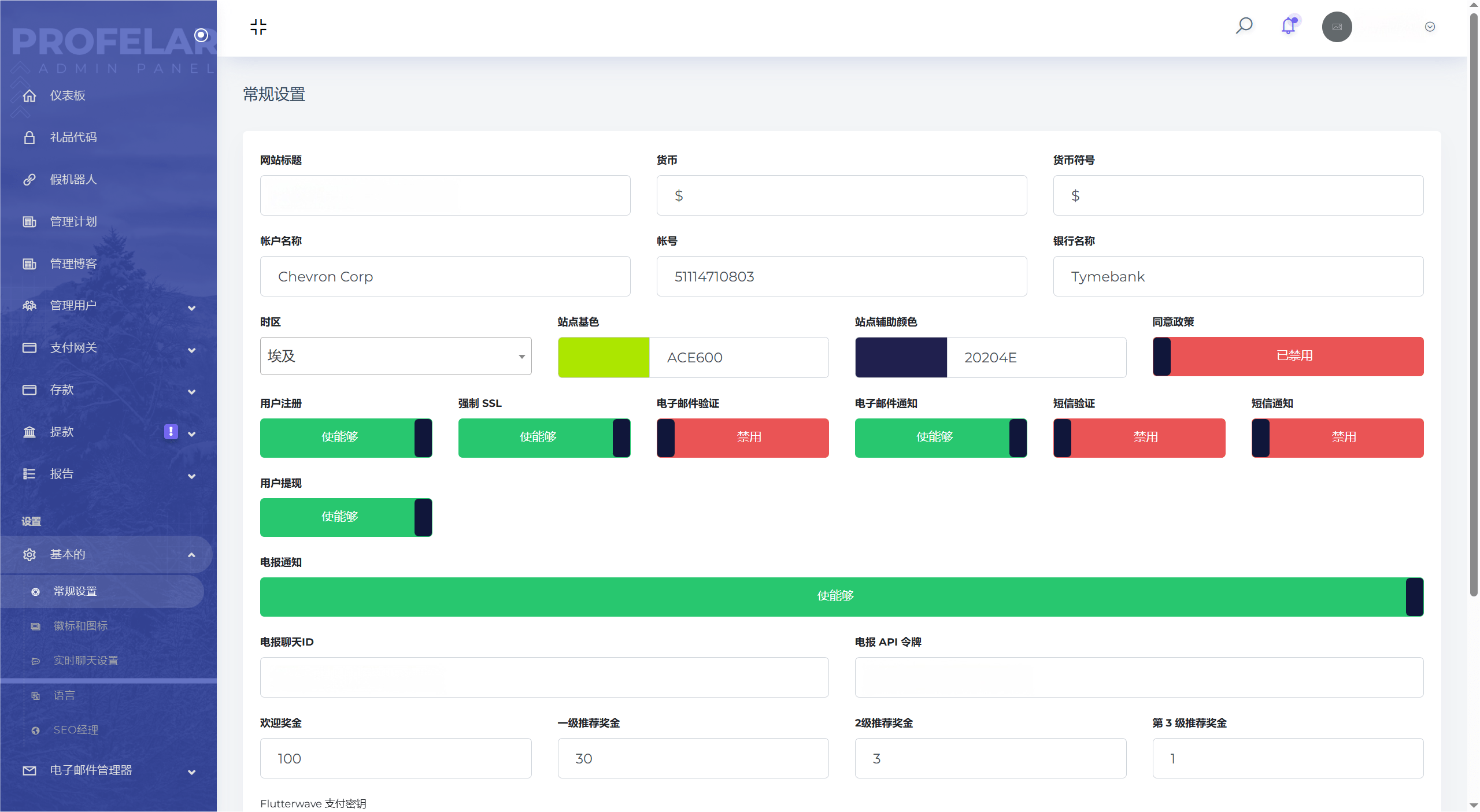Click the green 站点基色 color swatch
This screenshot has height=812, width=1480.
point(604,357)
